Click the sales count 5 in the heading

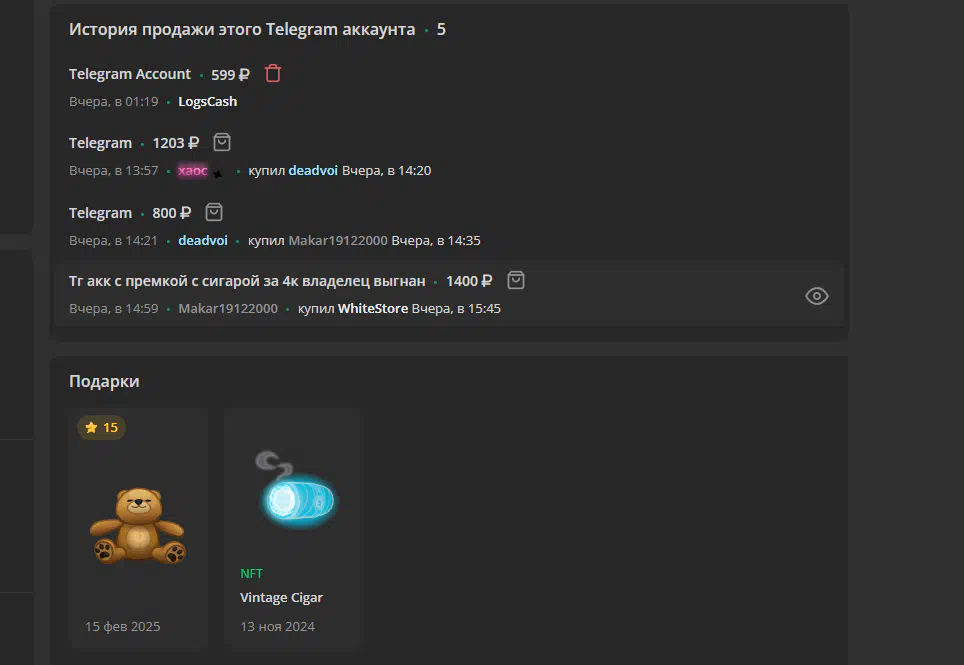441,30
